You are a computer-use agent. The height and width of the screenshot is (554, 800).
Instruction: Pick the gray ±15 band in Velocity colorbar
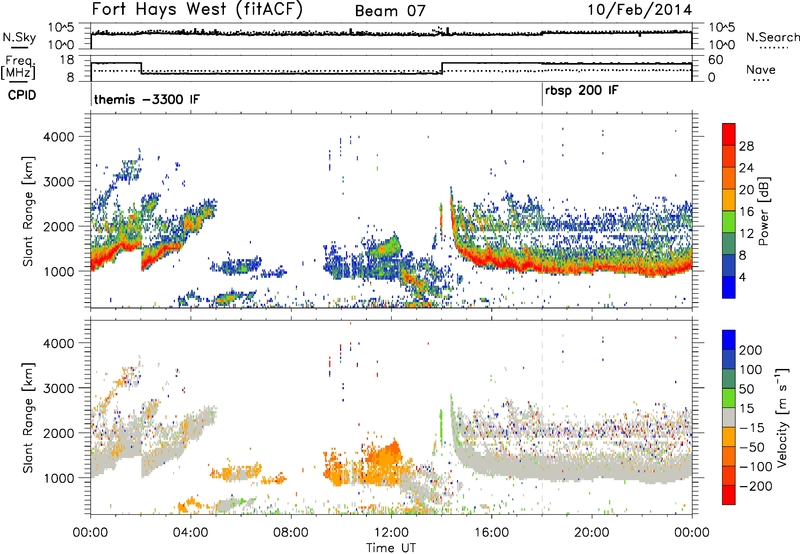coord(729,417)
